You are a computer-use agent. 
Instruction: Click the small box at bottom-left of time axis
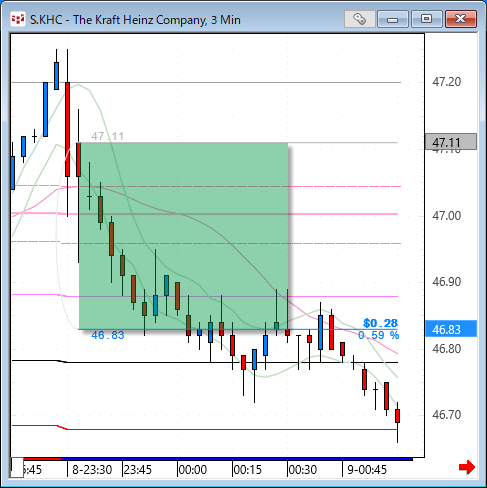(x=17, y=467)
